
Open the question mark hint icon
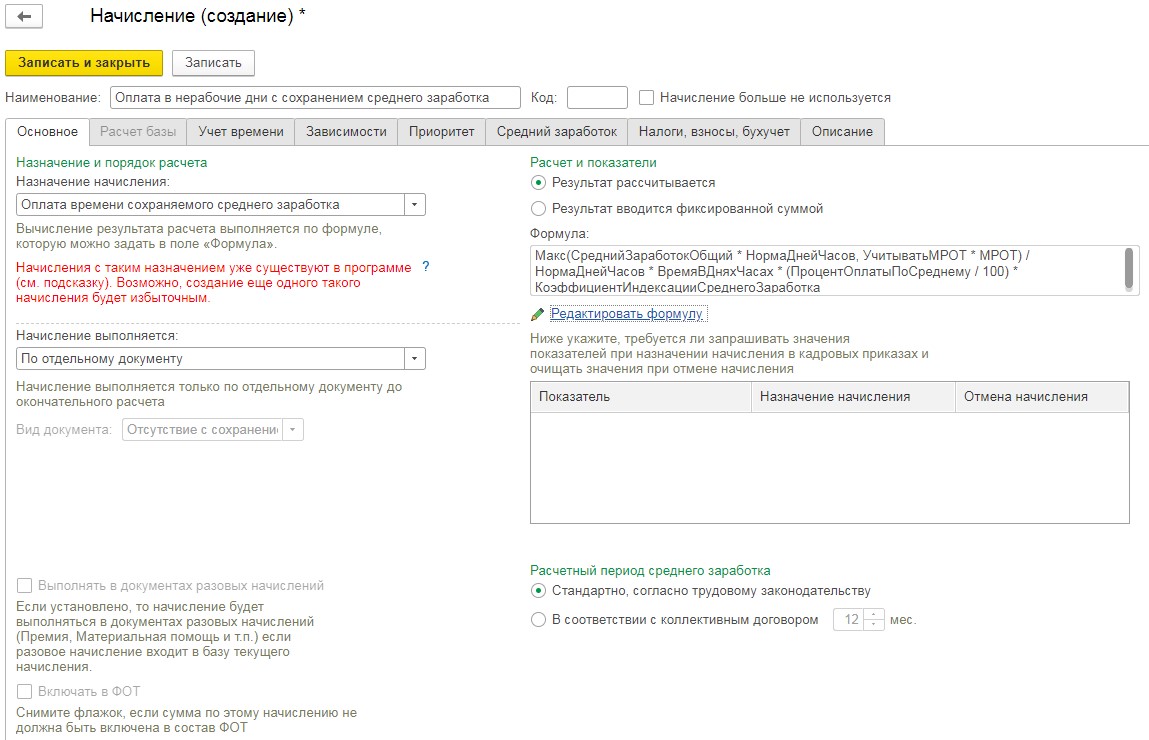(426, 267)
